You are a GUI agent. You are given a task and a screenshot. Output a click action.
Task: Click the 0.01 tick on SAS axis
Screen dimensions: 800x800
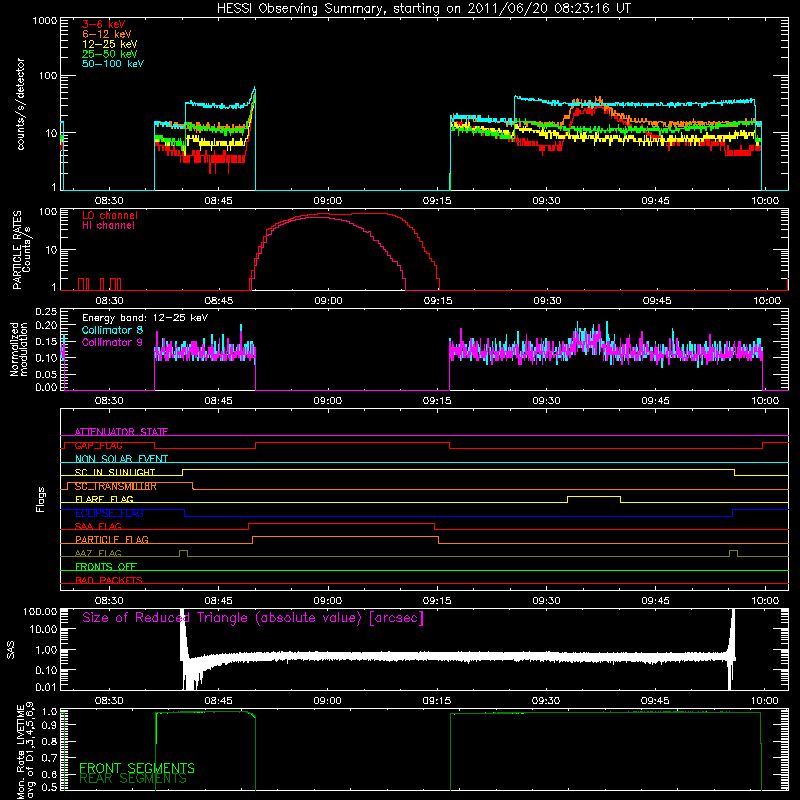click(x=46, y=687)
